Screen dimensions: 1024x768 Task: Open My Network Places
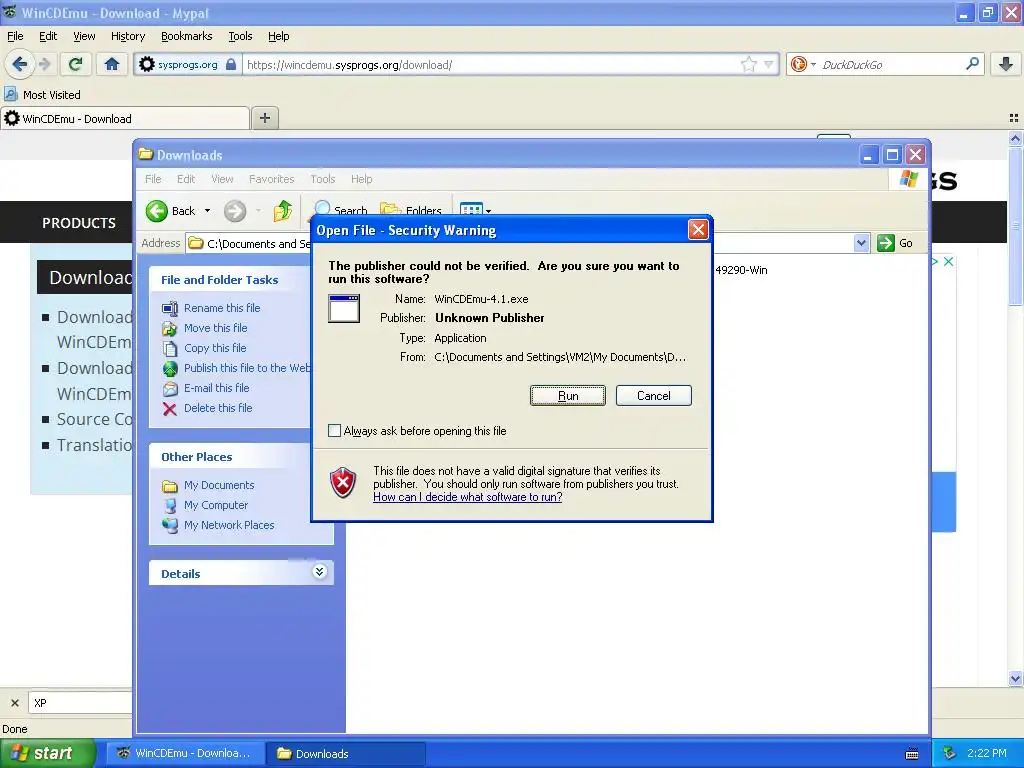(x=229, y=525)
